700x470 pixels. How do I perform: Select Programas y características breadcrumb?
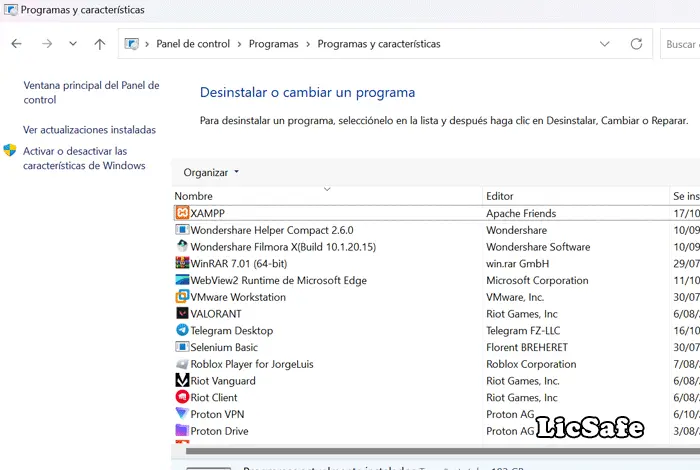379,44
